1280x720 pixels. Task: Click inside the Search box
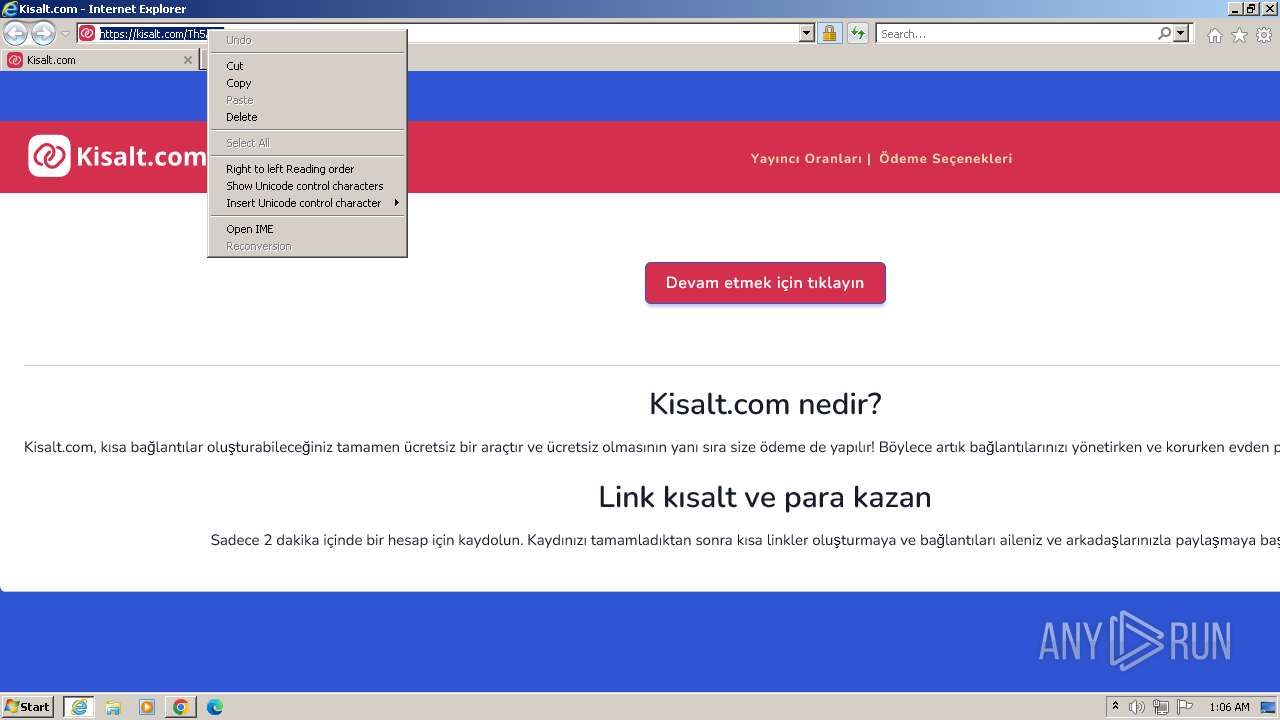coord(1015,33)
